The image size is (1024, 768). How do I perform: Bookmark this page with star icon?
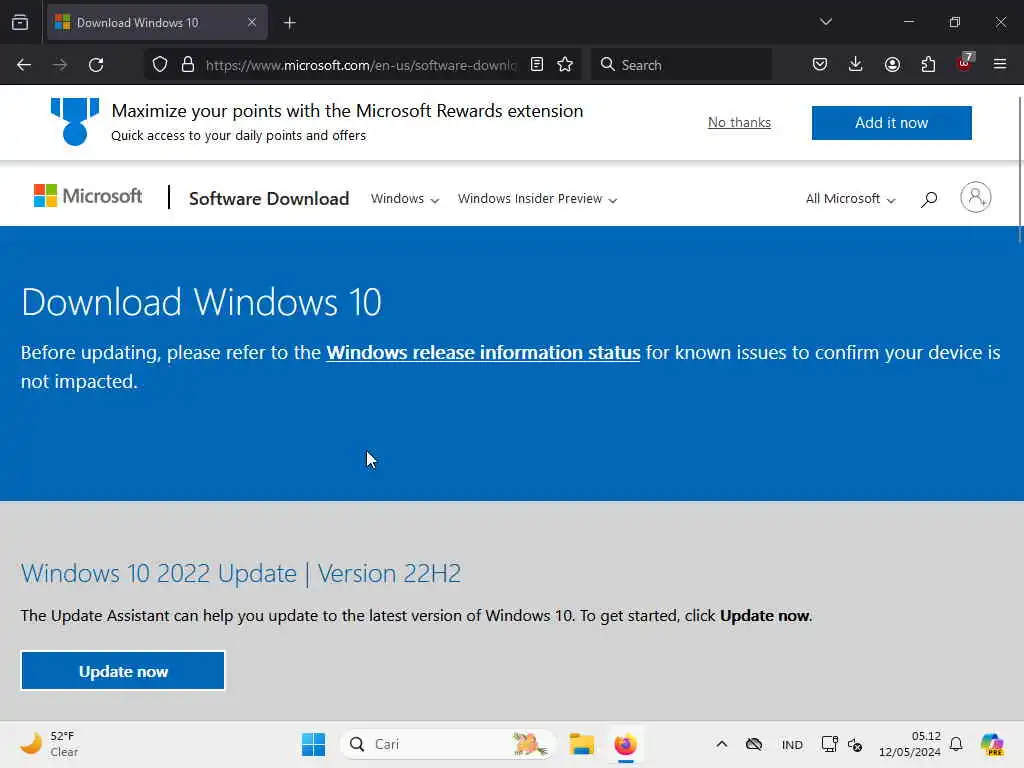pyautogui.click(x=566, y=65)
